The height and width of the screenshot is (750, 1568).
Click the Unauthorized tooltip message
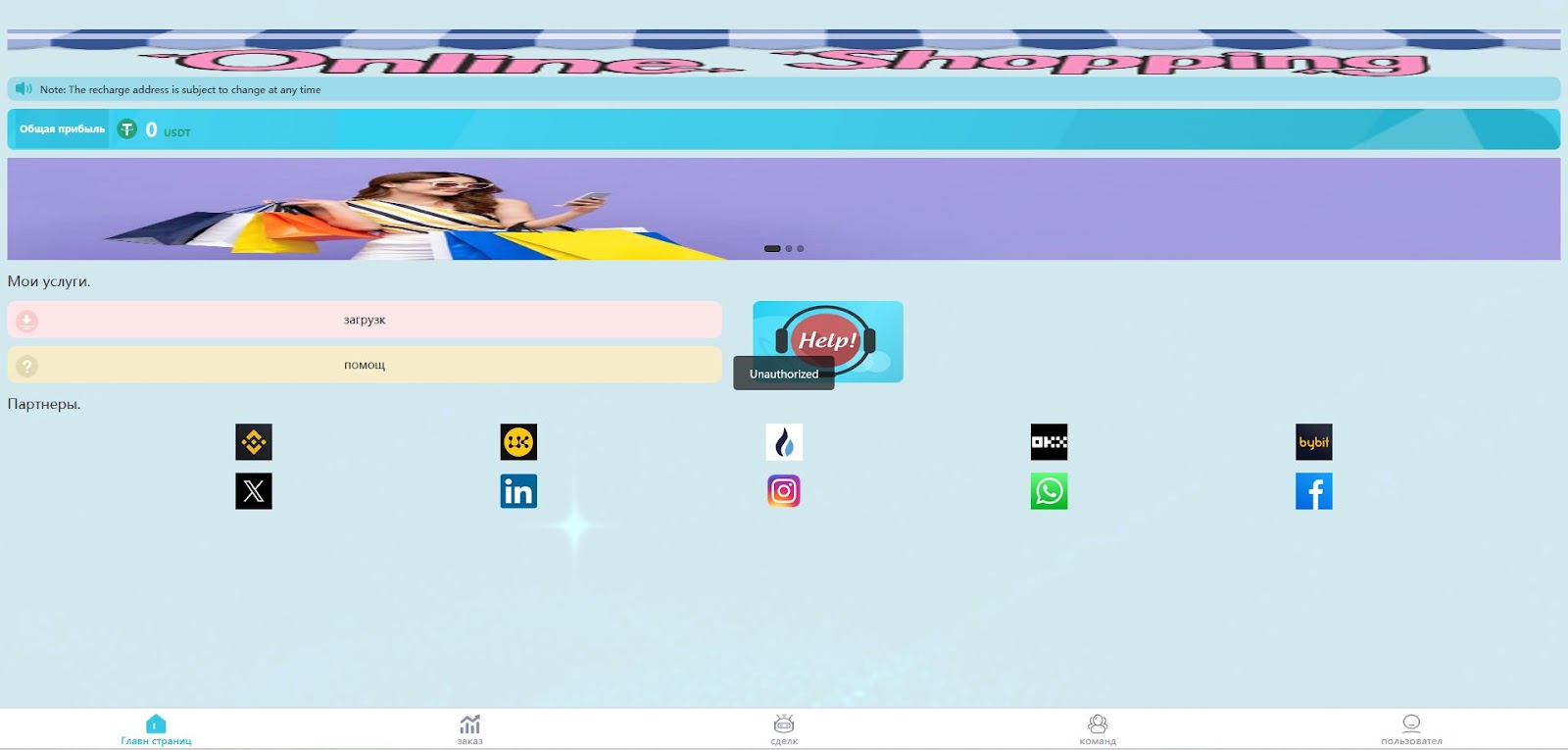point(784,374)
